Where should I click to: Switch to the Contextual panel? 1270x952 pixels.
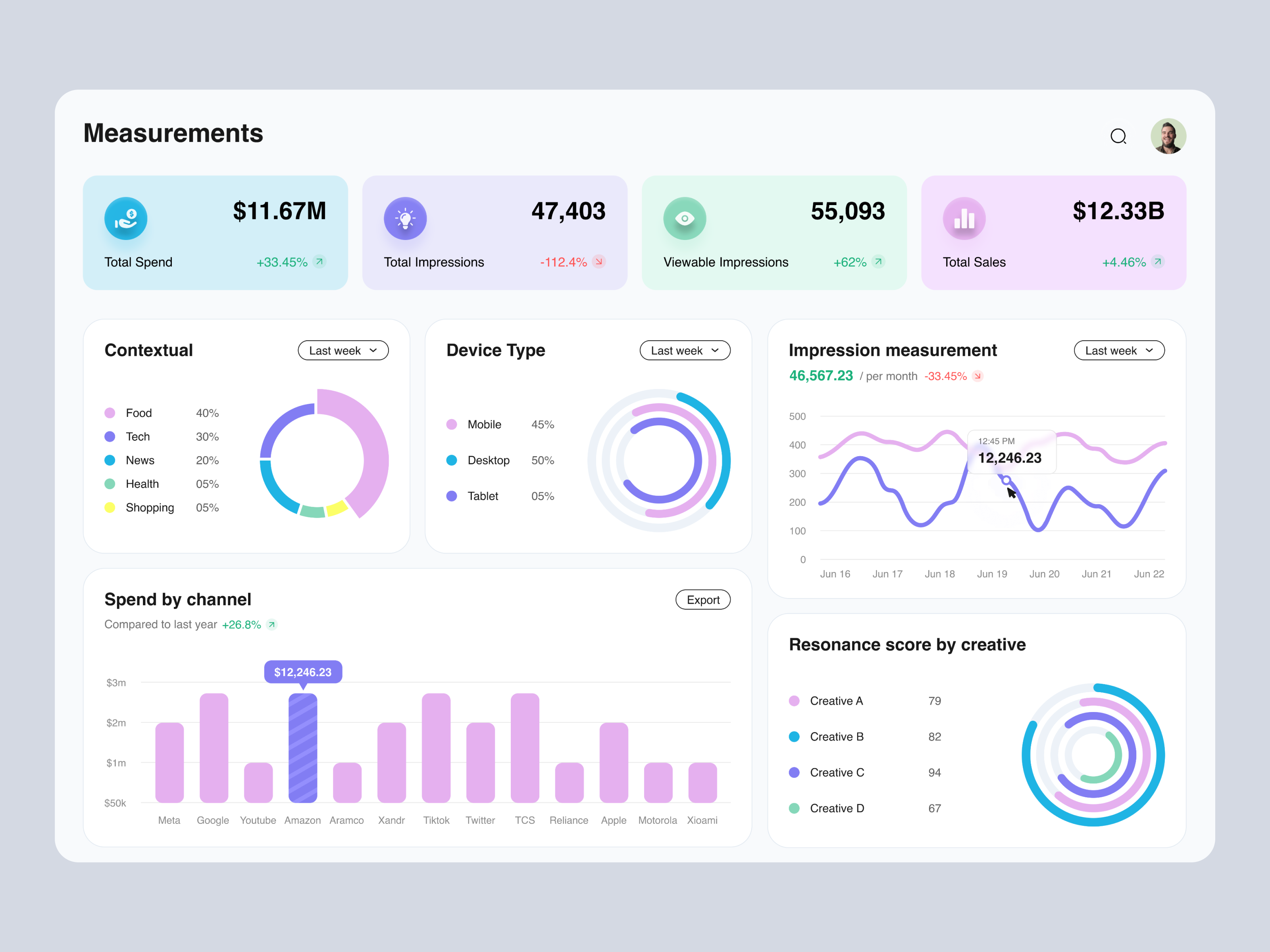click(x=148, y=350)
